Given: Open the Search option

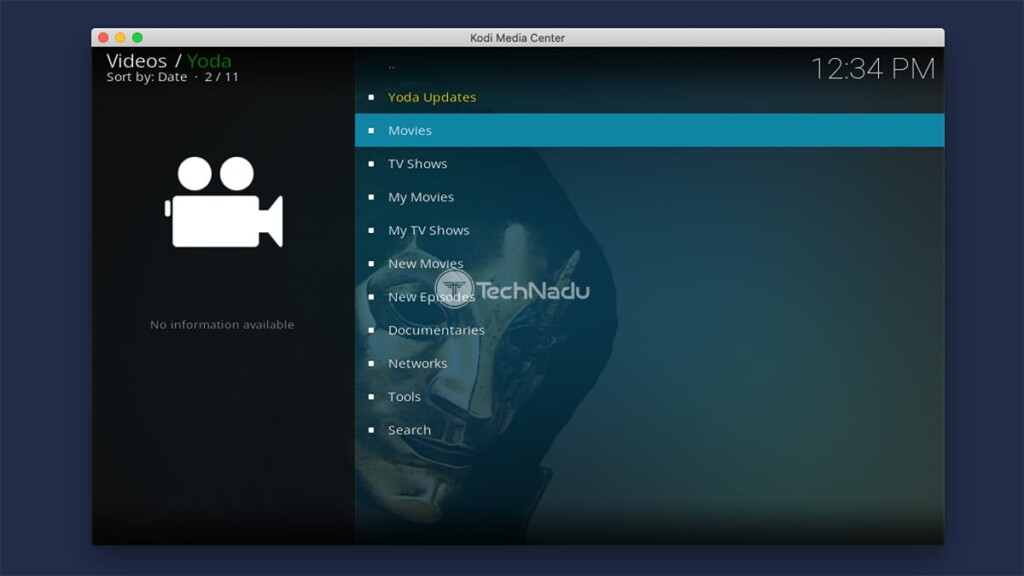Looking at the screenshot, I should 649,430.
